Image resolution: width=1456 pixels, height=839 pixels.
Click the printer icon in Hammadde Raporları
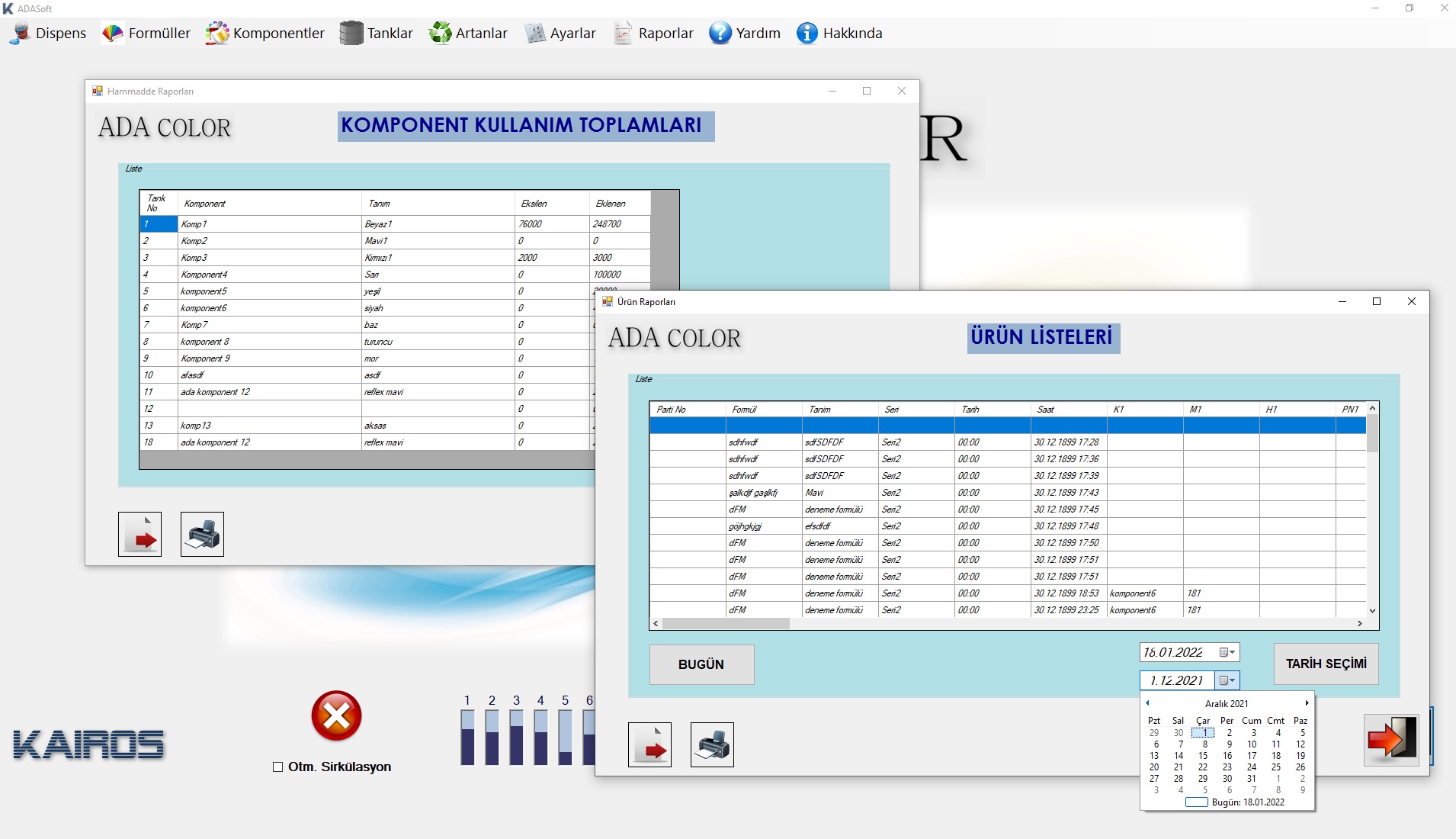[x=202, y=534]
